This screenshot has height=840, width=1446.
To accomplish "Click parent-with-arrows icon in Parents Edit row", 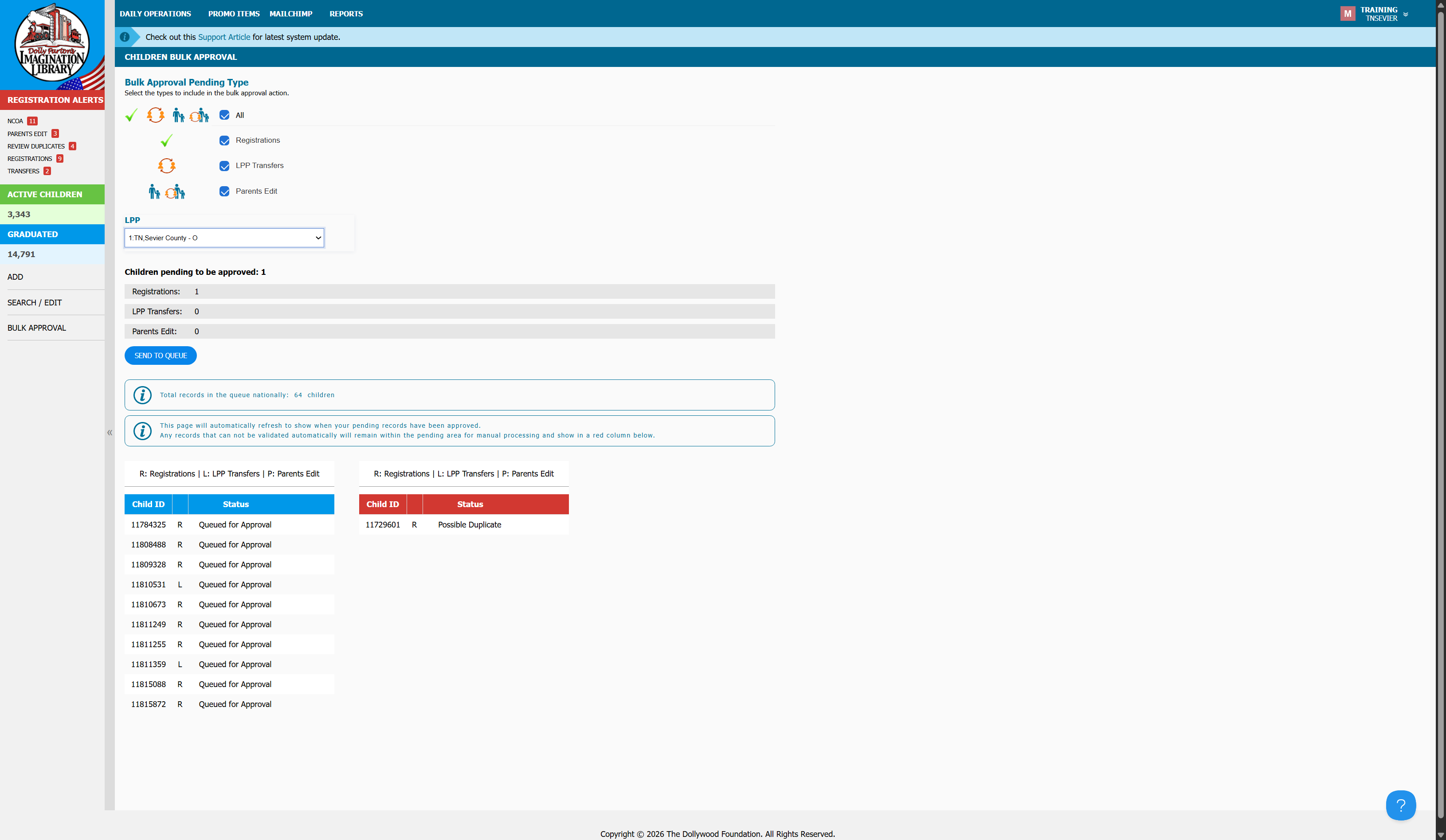I will tap(175, 191).
